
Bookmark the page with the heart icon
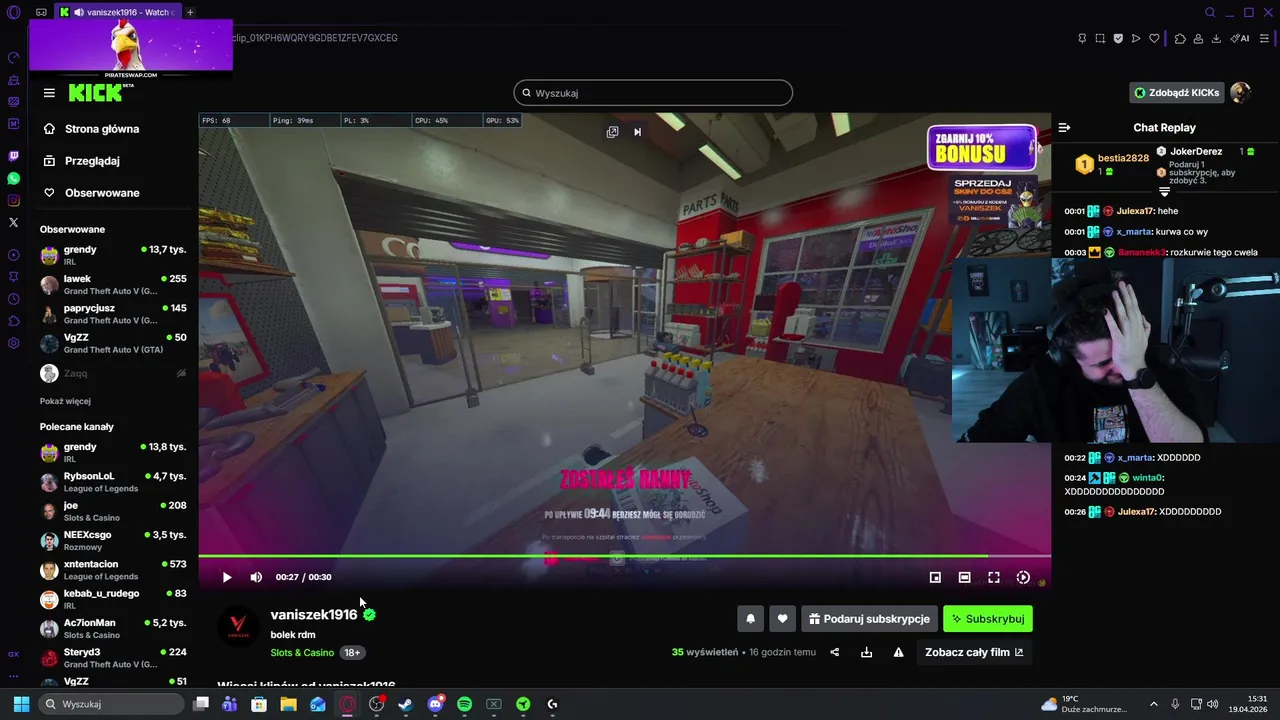pyautogui.click(x=1154, y=38)
